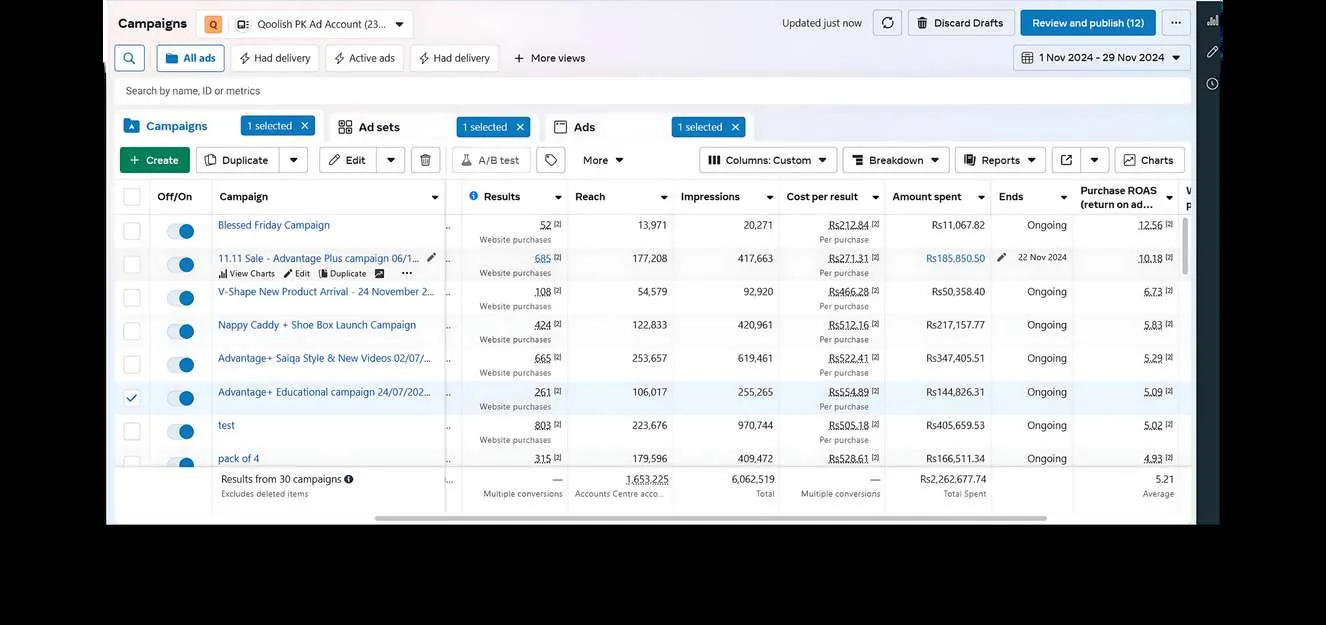The width and height of the screenshot is (1326, 625).
Task: Select the Active ads view
Action: pos(364,58)
